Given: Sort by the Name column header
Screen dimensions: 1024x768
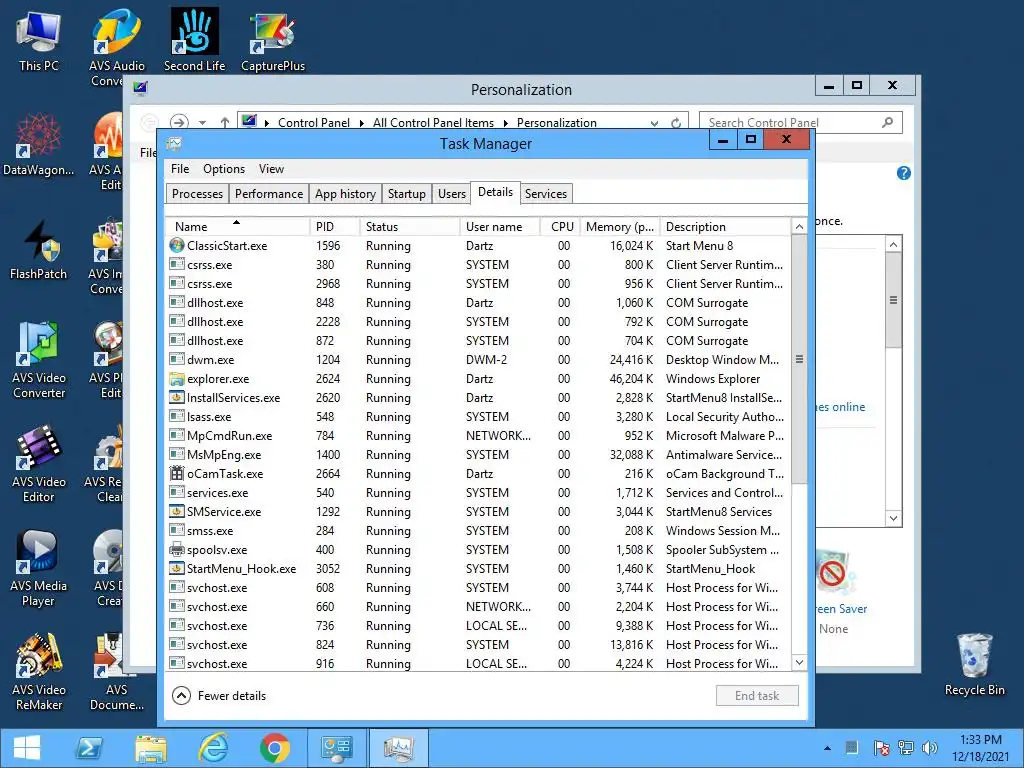Looking at the screenshot, I should (x=236, y=227).
